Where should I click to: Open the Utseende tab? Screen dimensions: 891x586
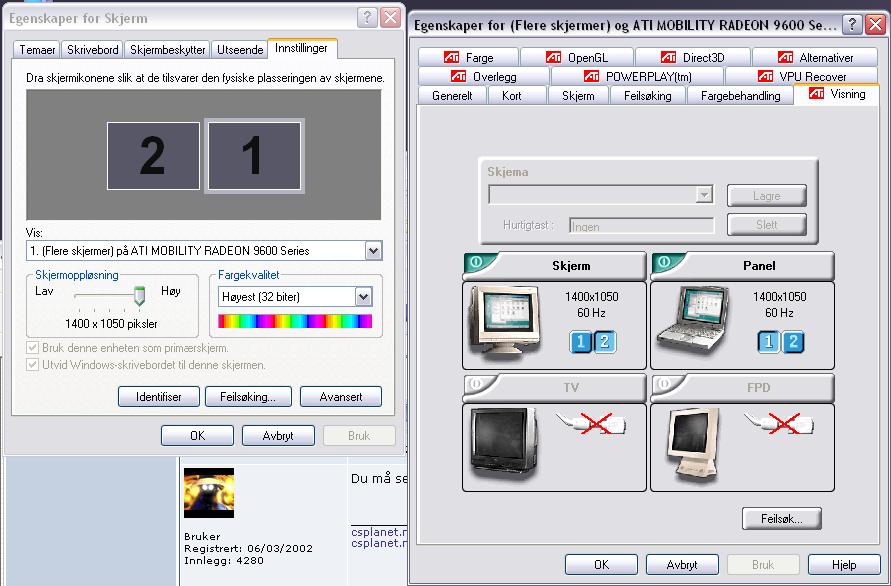(240, 49)
